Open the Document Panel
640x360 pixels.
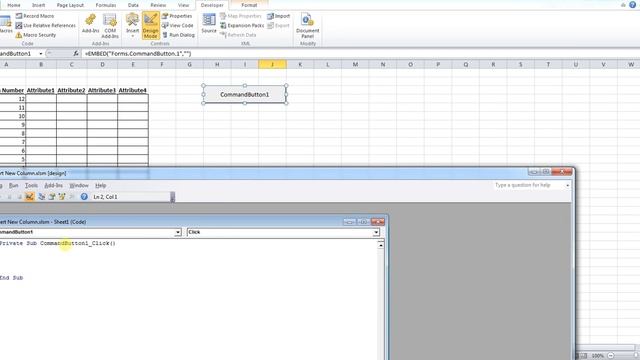click(x=307, y=26)
